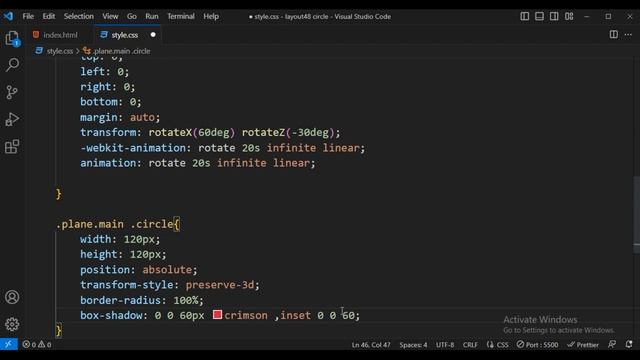The height and width of the screenshot is (360, 640).
Task: Open the Selection menu
Action: point(78,16)
